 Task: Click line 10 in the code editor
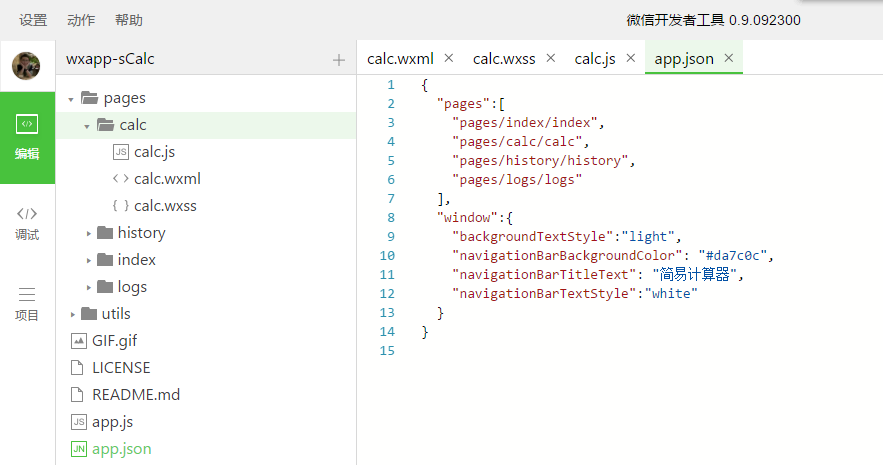600,255
